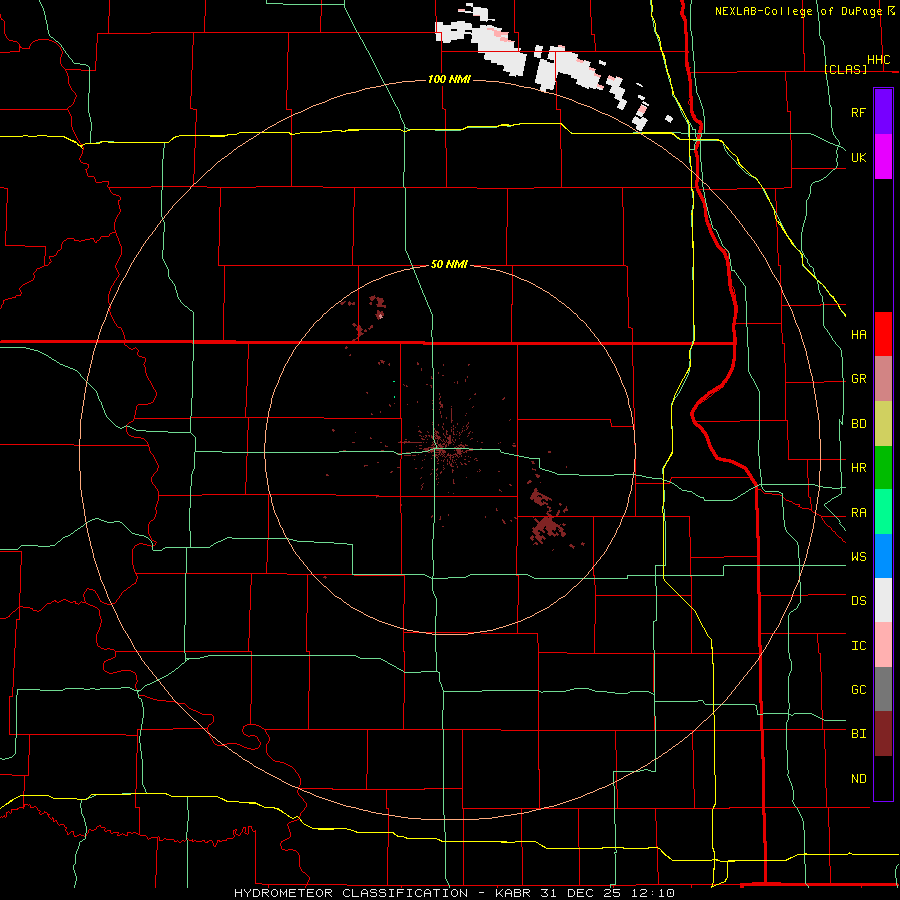Select the pink IC legend swatch
Screen dimensions: 900x900
click(883, 645)
